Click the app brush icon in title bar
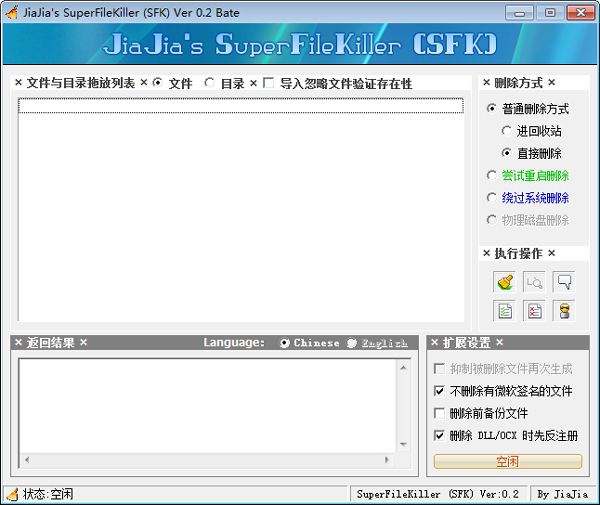Screen dimensions: 600x505 click(11, 13)
